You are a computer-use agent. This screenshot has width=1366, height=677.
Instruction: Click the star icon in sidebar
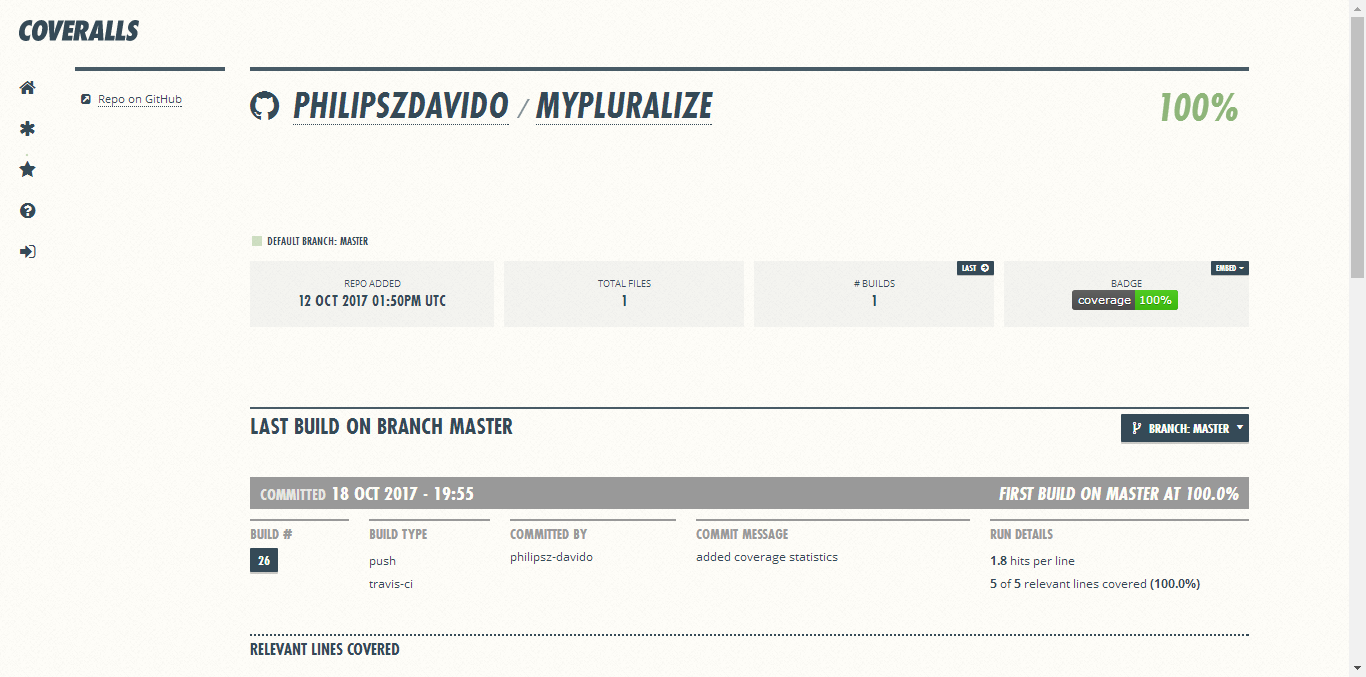pyautogui.click(x=28, y=170)
